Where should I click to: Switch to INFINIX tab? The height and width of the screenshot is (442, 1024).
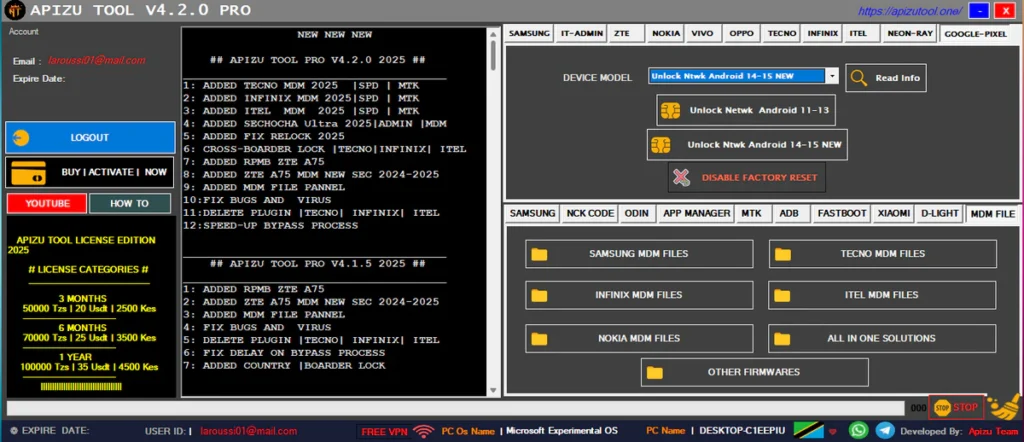click(x=823, y=33)
